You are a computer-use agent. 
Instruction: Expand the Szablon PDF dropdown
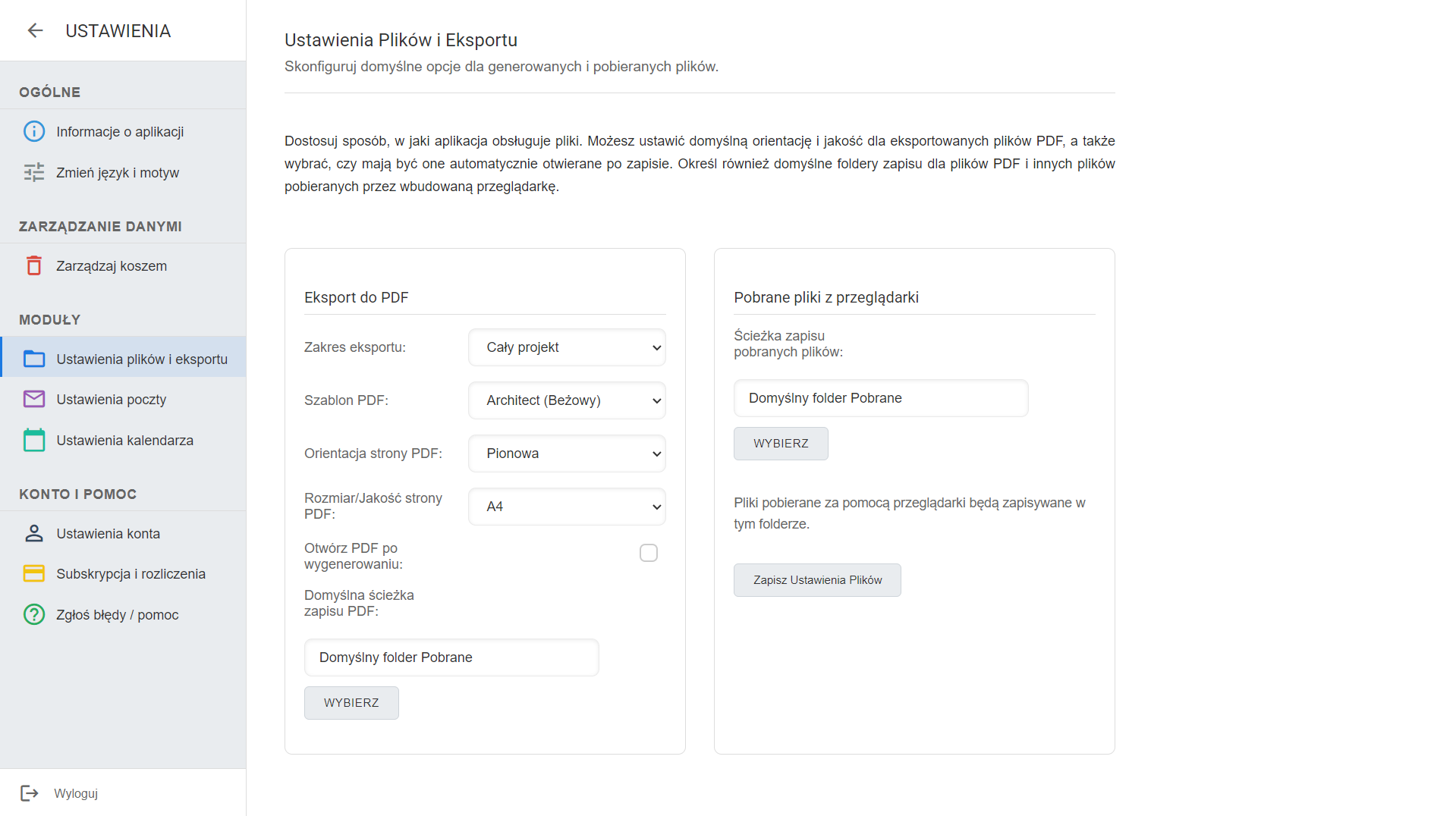click(x=567, y=400)
